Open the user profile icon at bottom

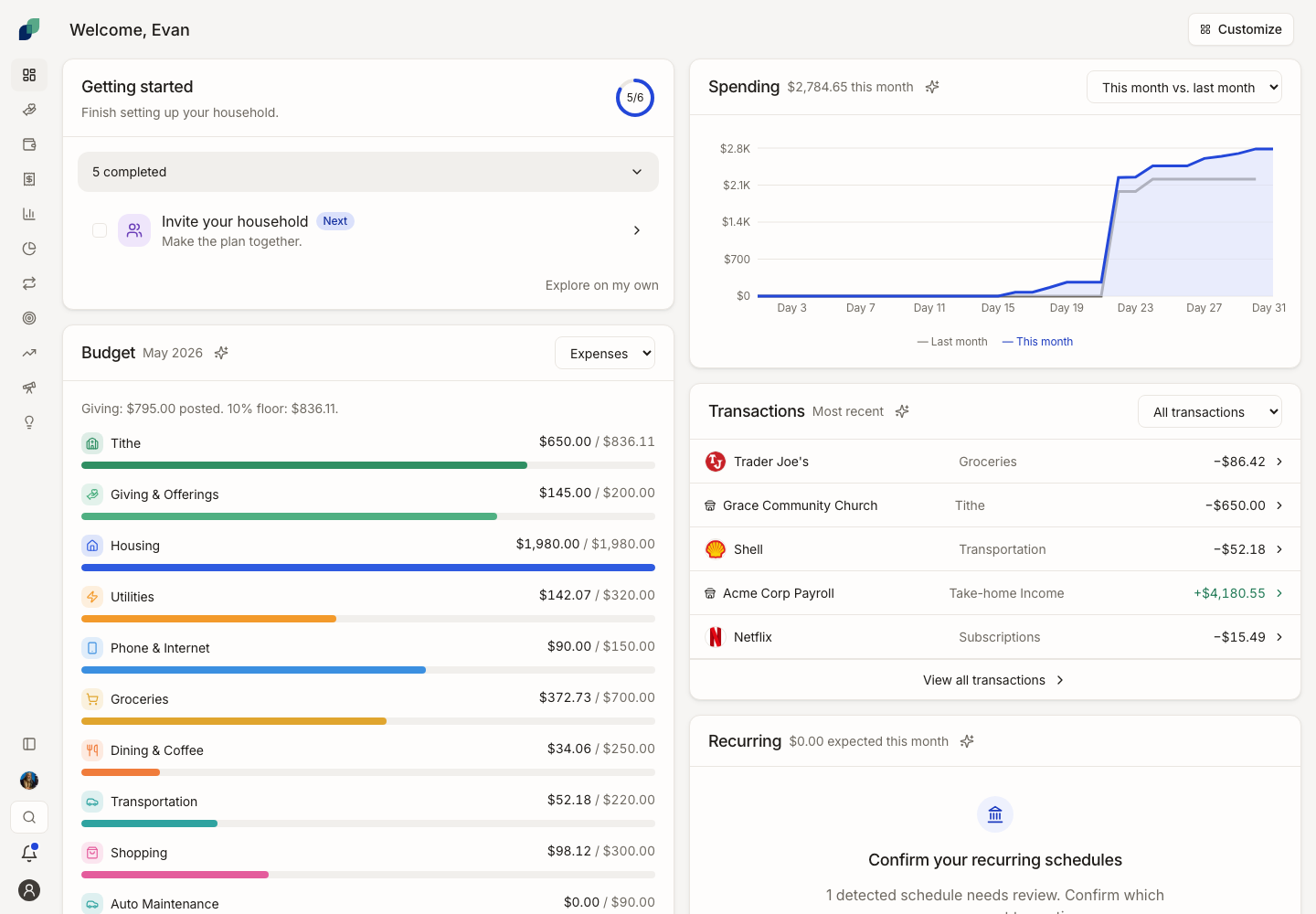click(x=29, y=890)
